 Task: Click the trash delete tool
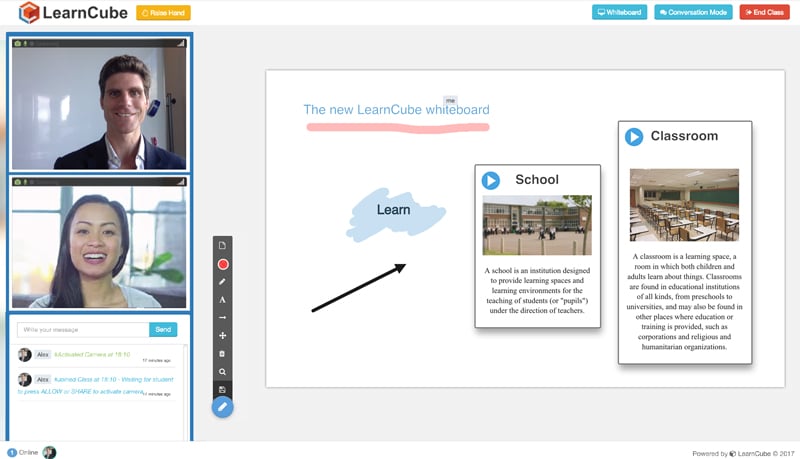pos(222,353)
